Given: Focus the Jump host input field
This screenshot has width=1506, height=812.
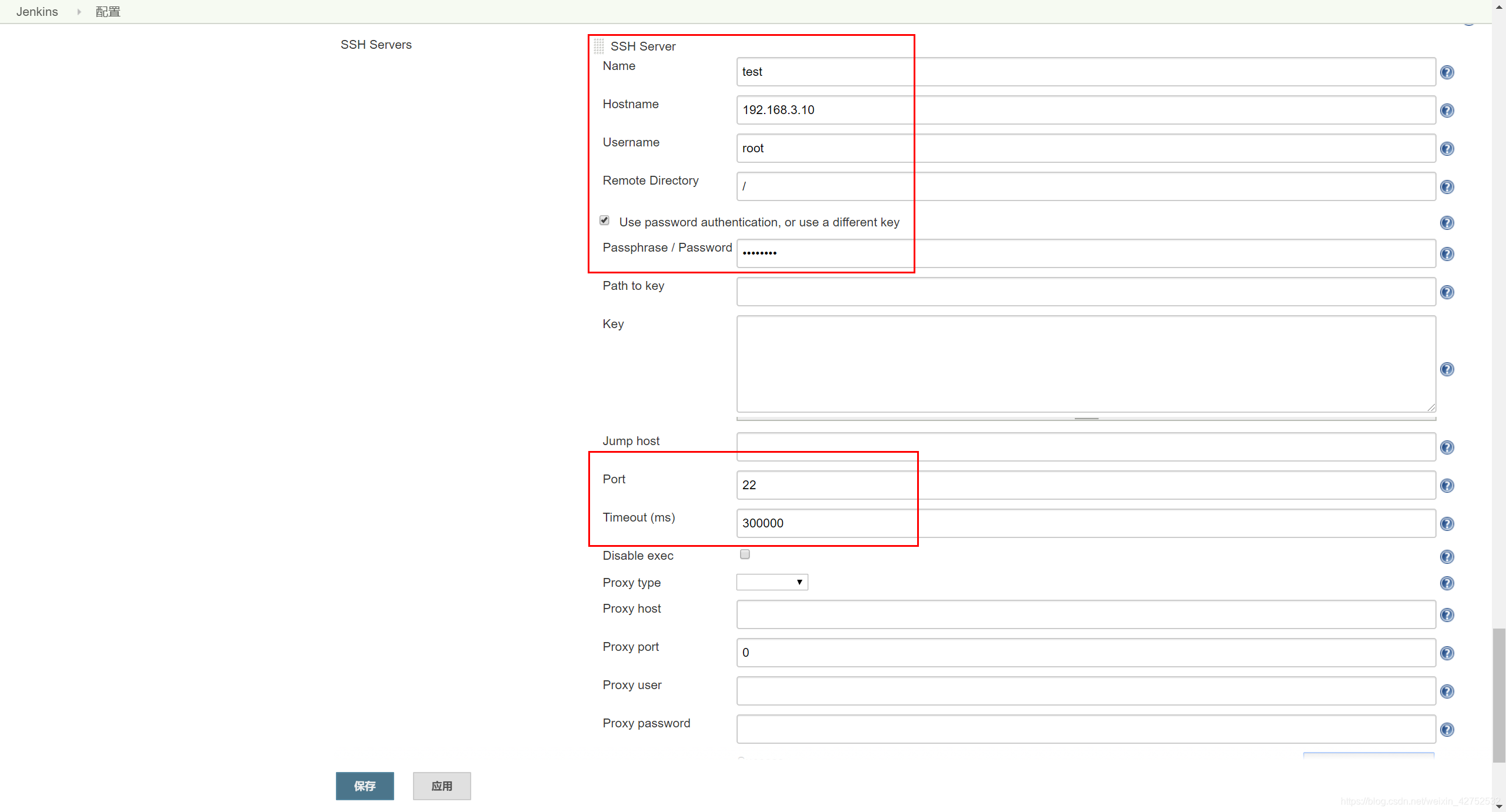Looking at the screenshot, I should pos(1086,447).
